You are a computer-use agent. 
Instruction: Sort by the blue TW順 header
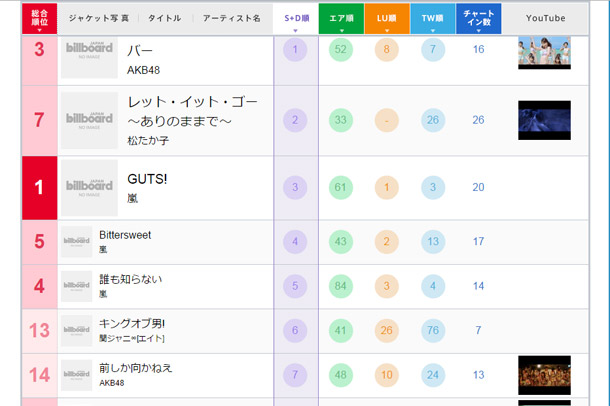pyautogui.click(x=431, y=18)
